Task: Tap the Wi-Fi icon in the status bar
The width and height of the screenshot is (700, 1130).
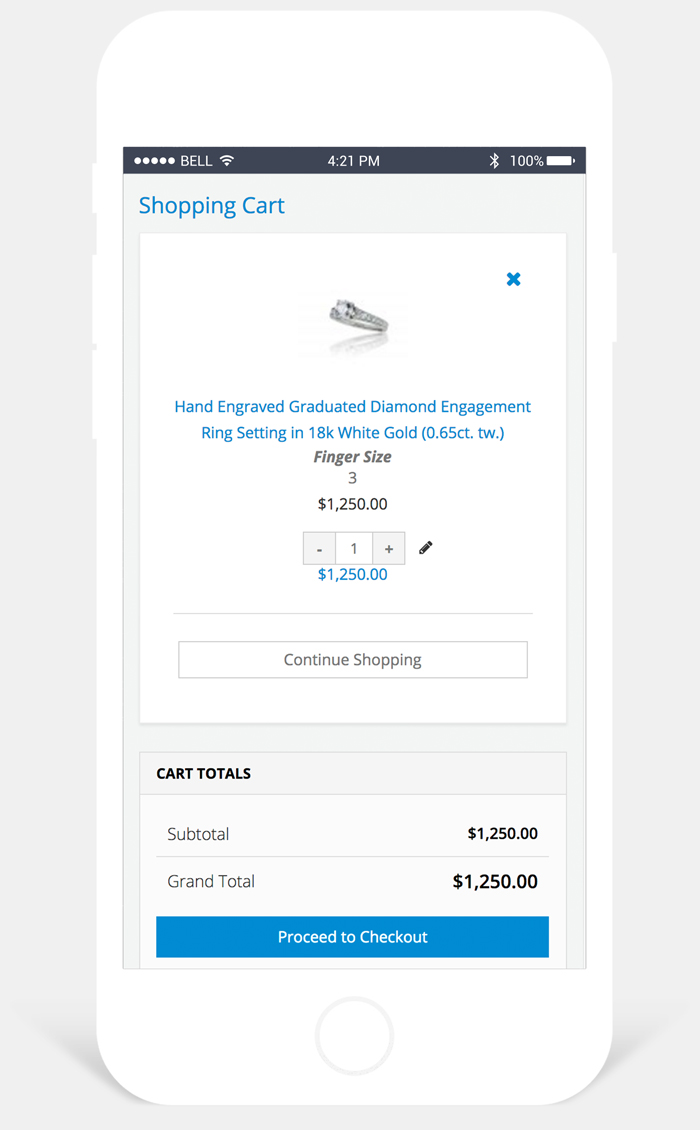Action: [x=227, y=160]
